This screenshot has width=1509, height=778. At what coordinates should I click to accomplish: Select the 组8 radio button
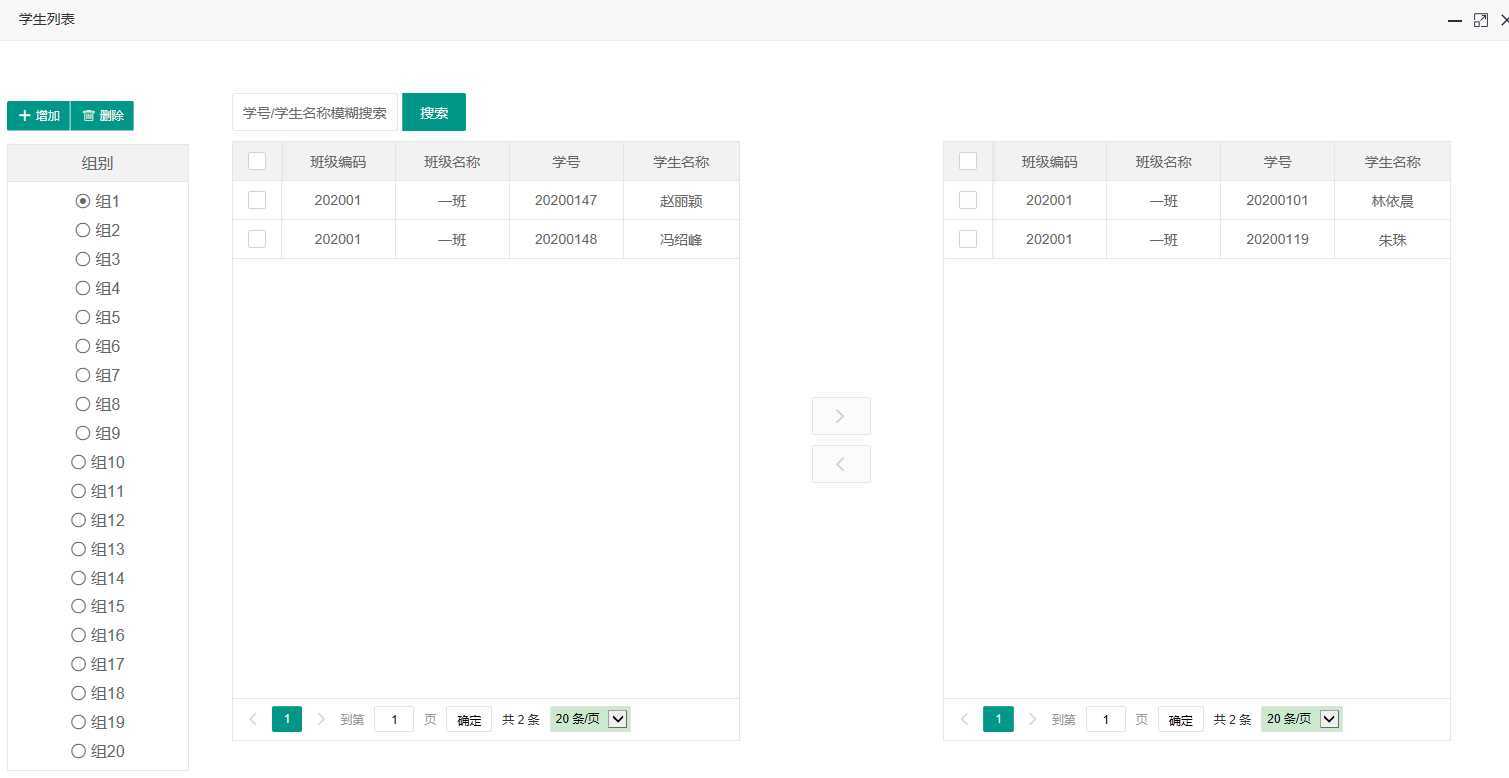point(83,404)
